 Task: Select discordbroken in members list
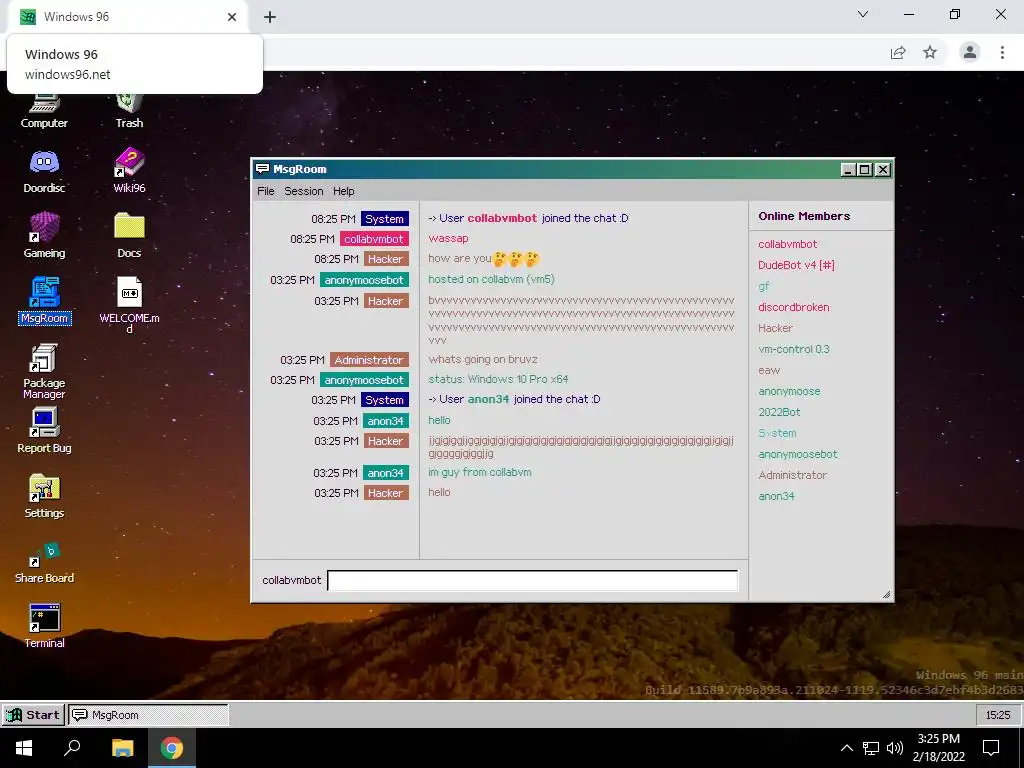[x=793, y=307]
